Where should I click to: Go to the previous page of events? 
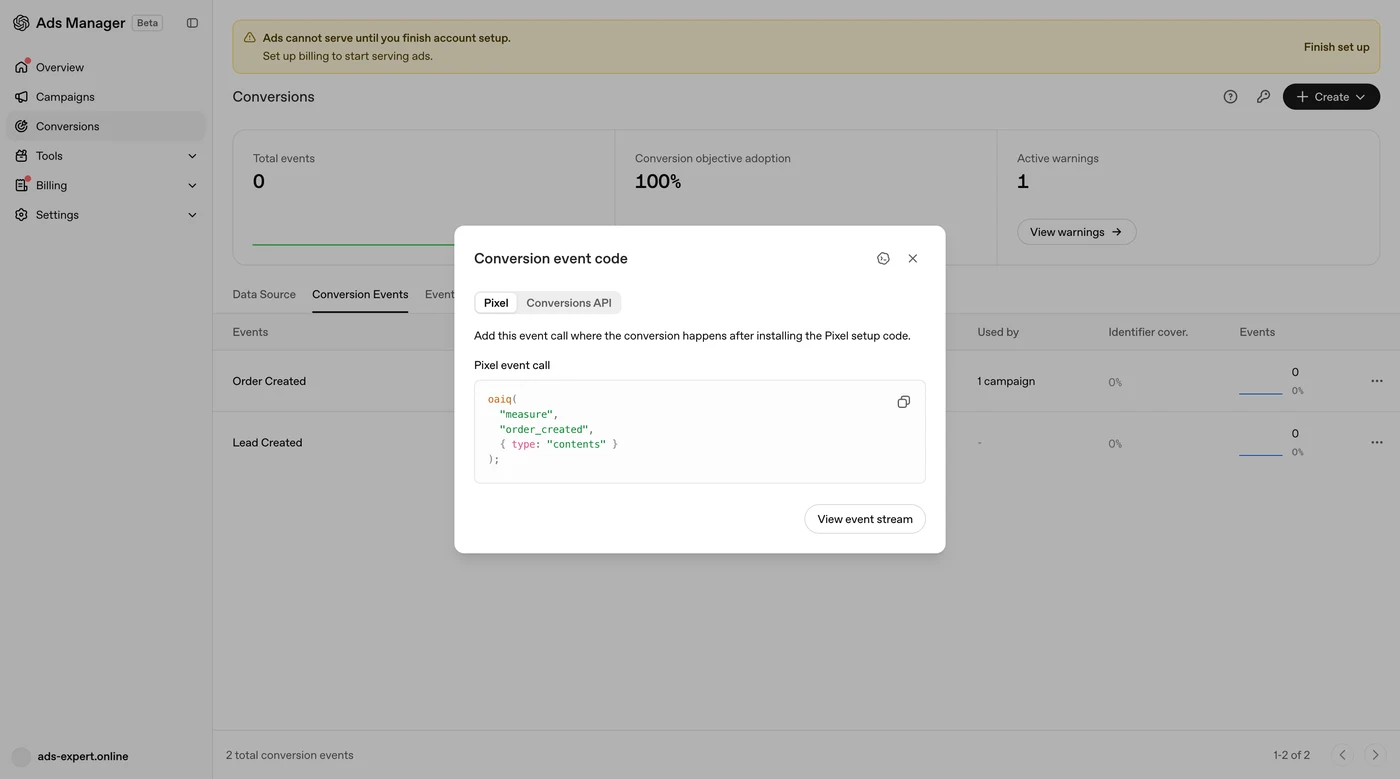1342,755
